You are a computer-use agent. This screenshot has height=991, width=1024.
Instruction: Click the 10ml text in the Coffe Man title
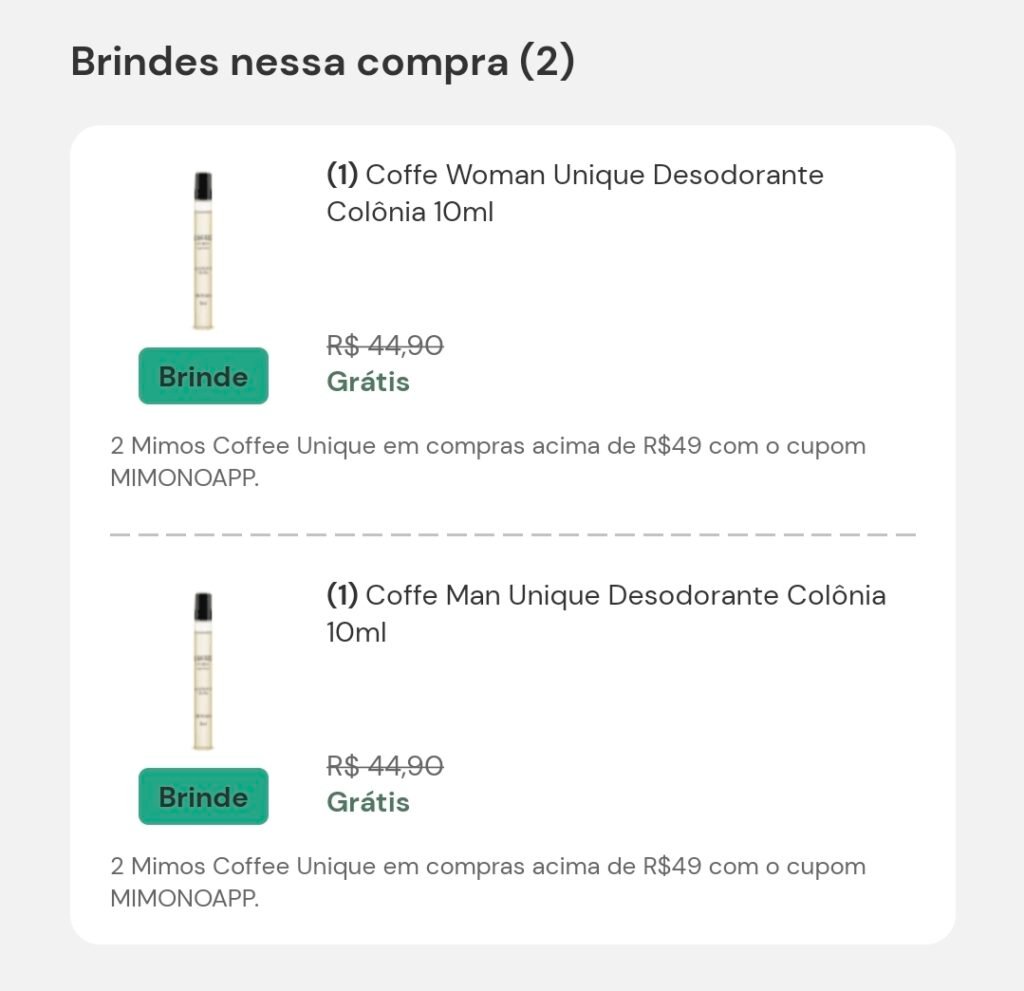[x=357, y=633]
